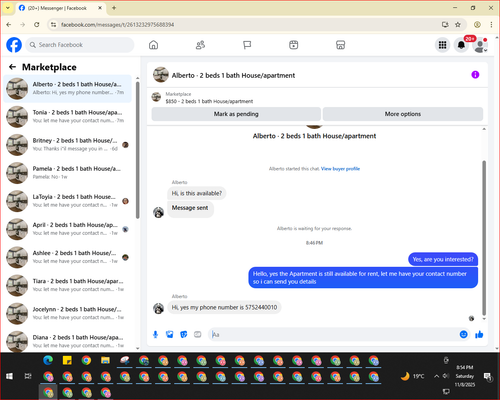Click the browser reload button
This screenshot has height=400, width=500.
coord(37,25)
